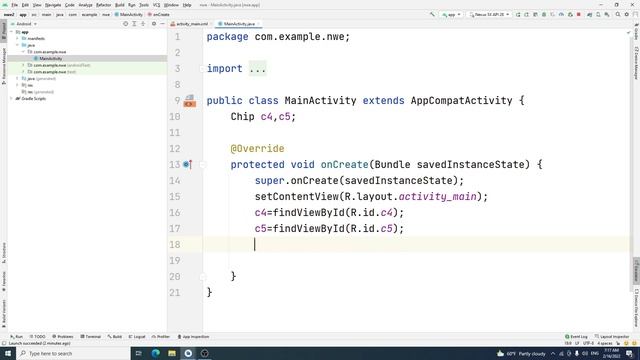Open the SDK Manager toolbar icon
640x360 pixels.
click(x=607, y=15)
